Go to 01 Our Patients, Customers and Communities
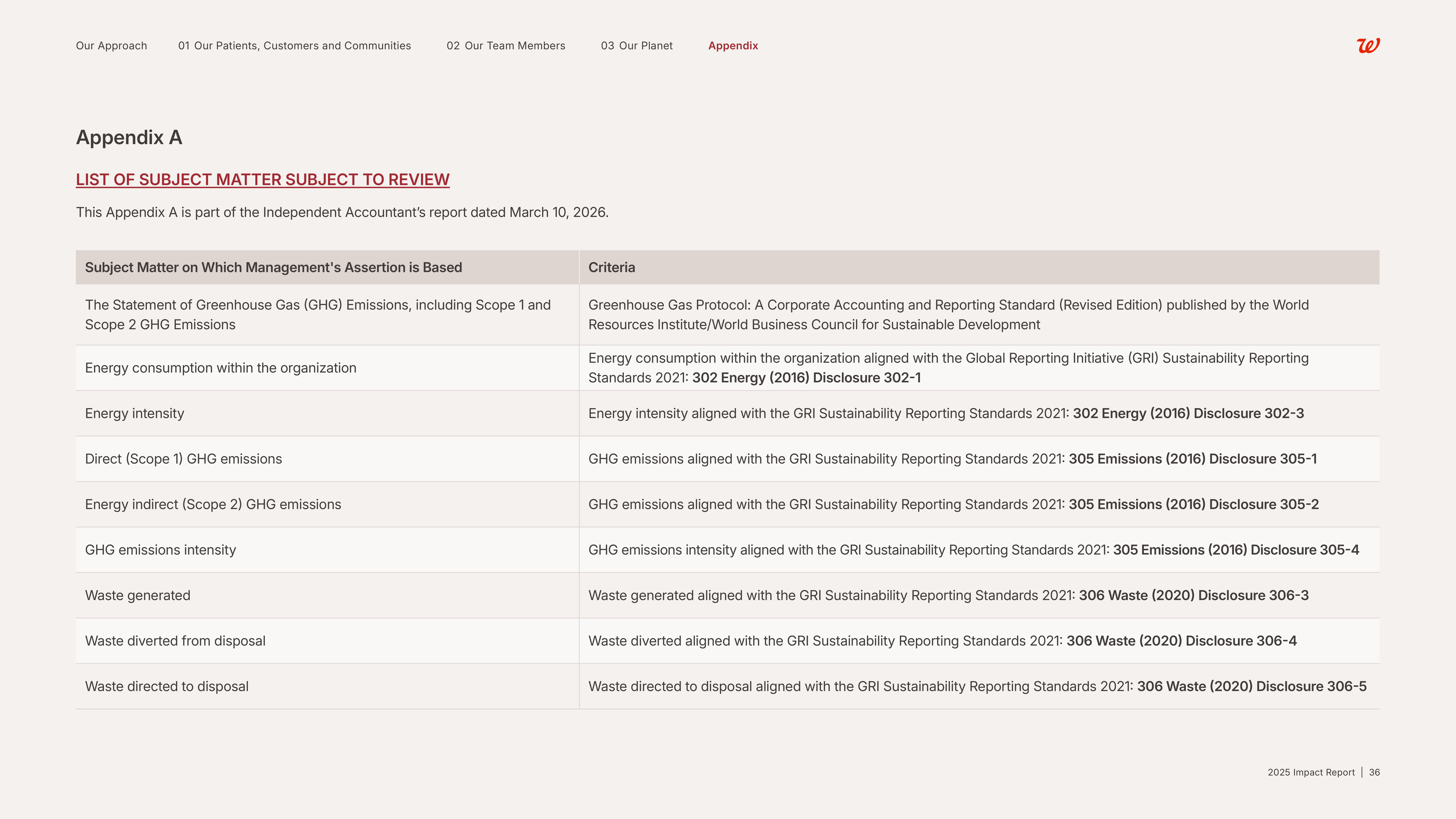Viewport: 1456px width, 819px height. click(x=294, y=46)
